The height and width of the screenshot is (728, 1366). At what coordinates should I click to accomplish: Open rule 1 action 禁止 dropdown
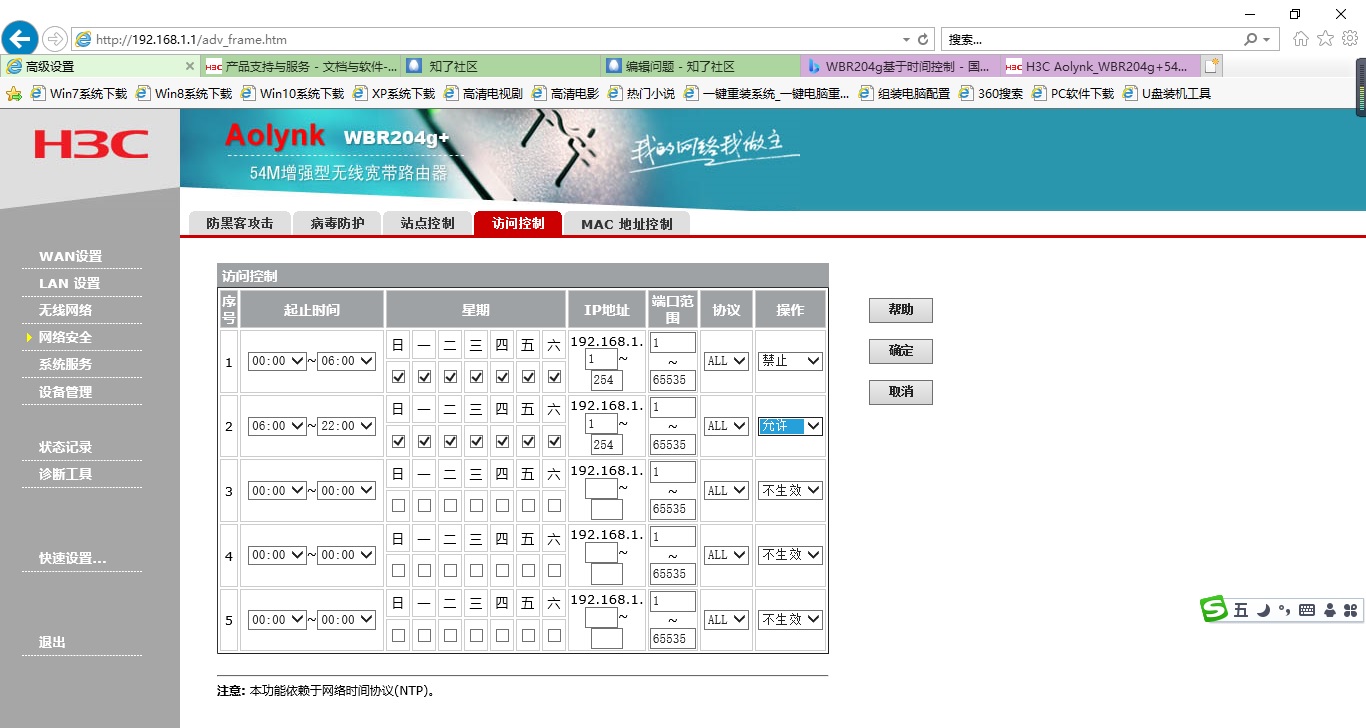point(790,361)
